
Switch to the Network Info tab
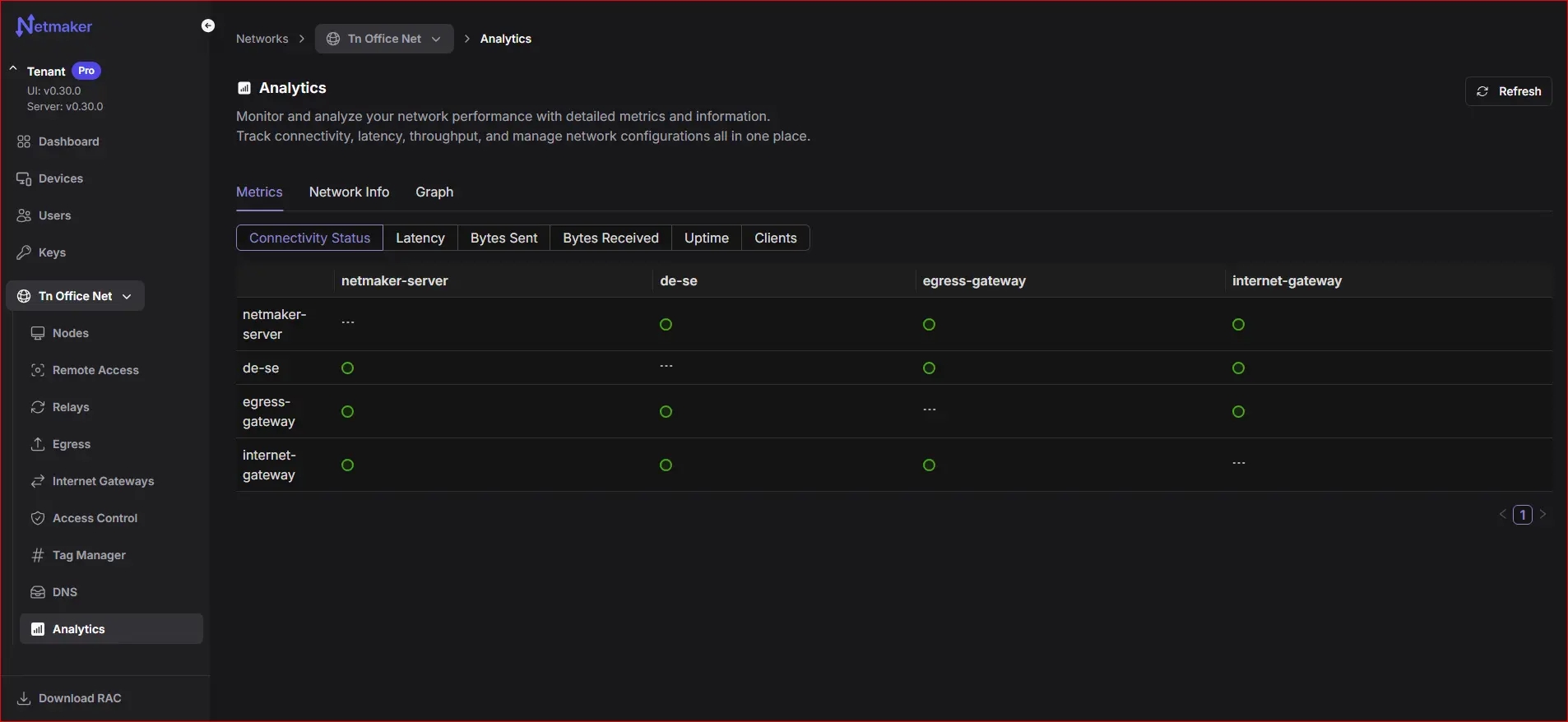click(x=349, y=192)
